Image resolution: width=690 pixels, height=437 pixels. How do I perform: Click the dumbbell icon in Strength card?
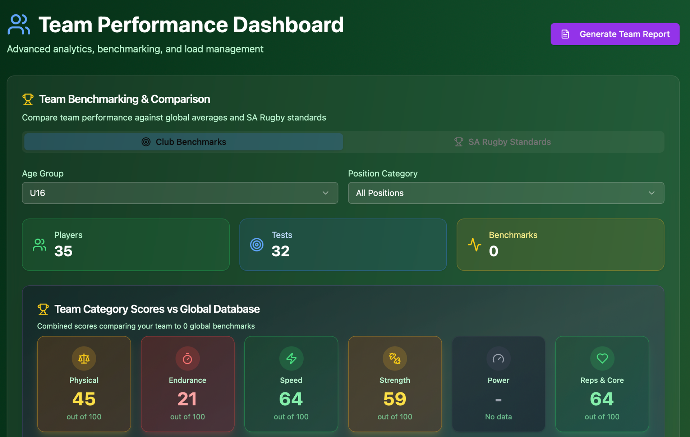pos(395,358)
